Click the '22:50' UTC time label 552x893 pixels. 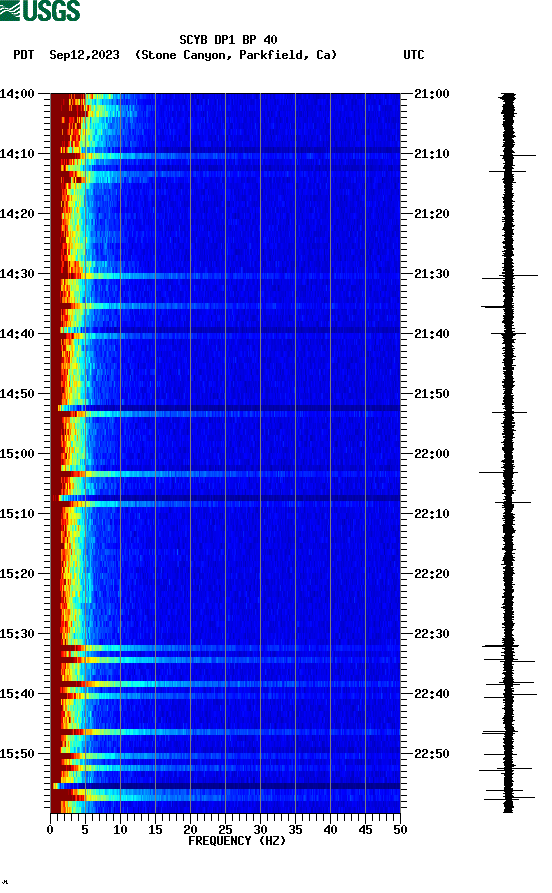pos(432,753)
